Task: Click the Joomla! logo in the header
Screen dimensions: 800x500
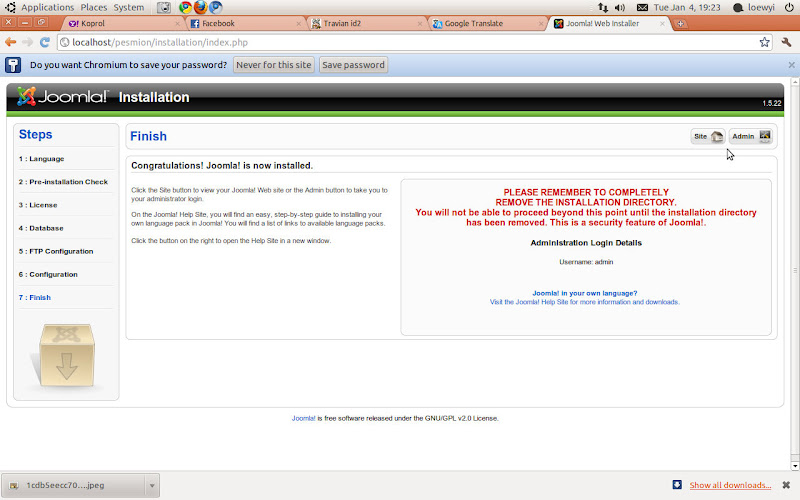Action: point(62,96)
